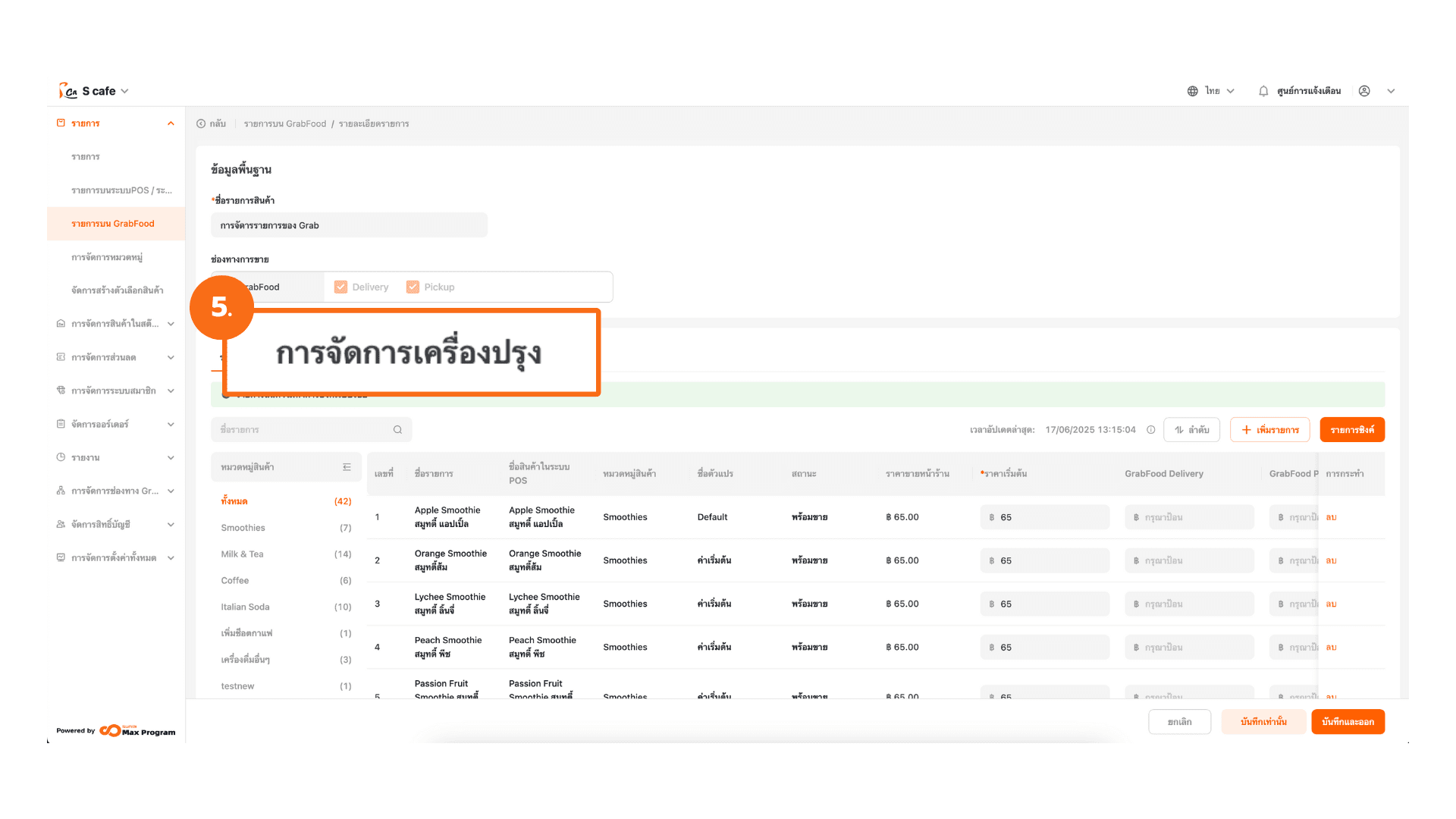Open the account dropdown arrow top right
Image resolution: width=1456 pixels, height=819 pixels.
tap(1391, 91)
